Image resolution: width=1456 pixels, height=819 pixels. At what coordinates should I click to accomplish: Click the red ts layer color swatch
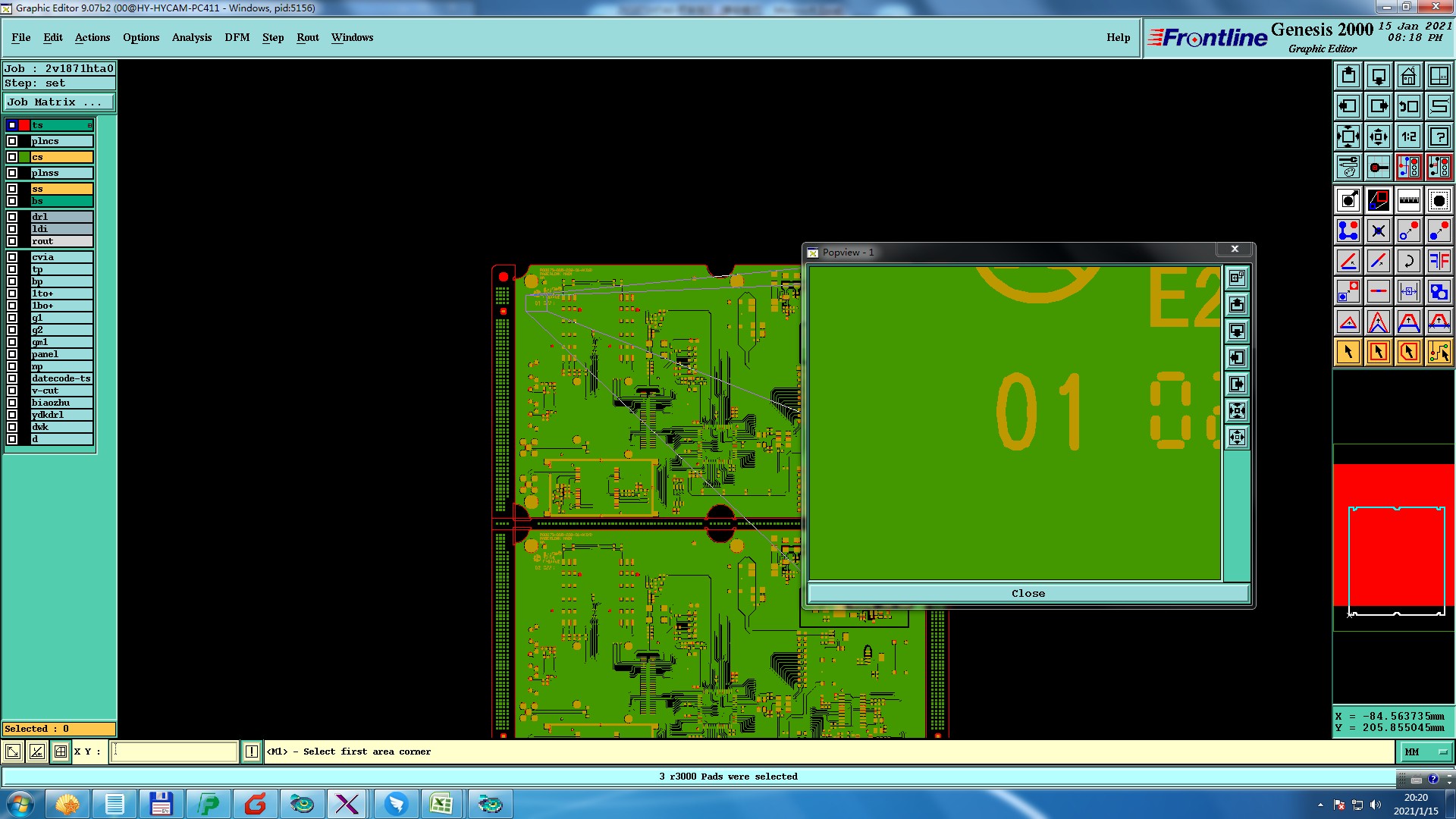coord(24,125)
